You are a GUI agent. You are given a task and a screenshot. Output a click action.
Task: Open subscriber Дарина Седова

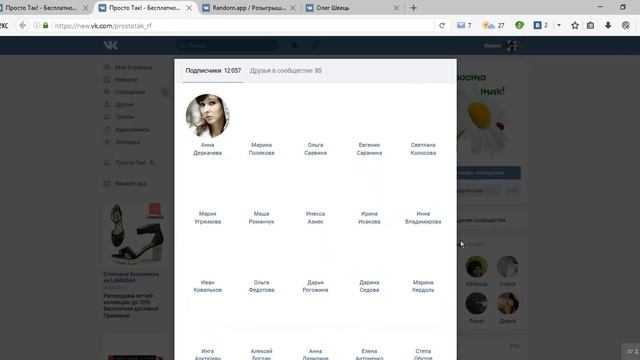coord(369,286)
